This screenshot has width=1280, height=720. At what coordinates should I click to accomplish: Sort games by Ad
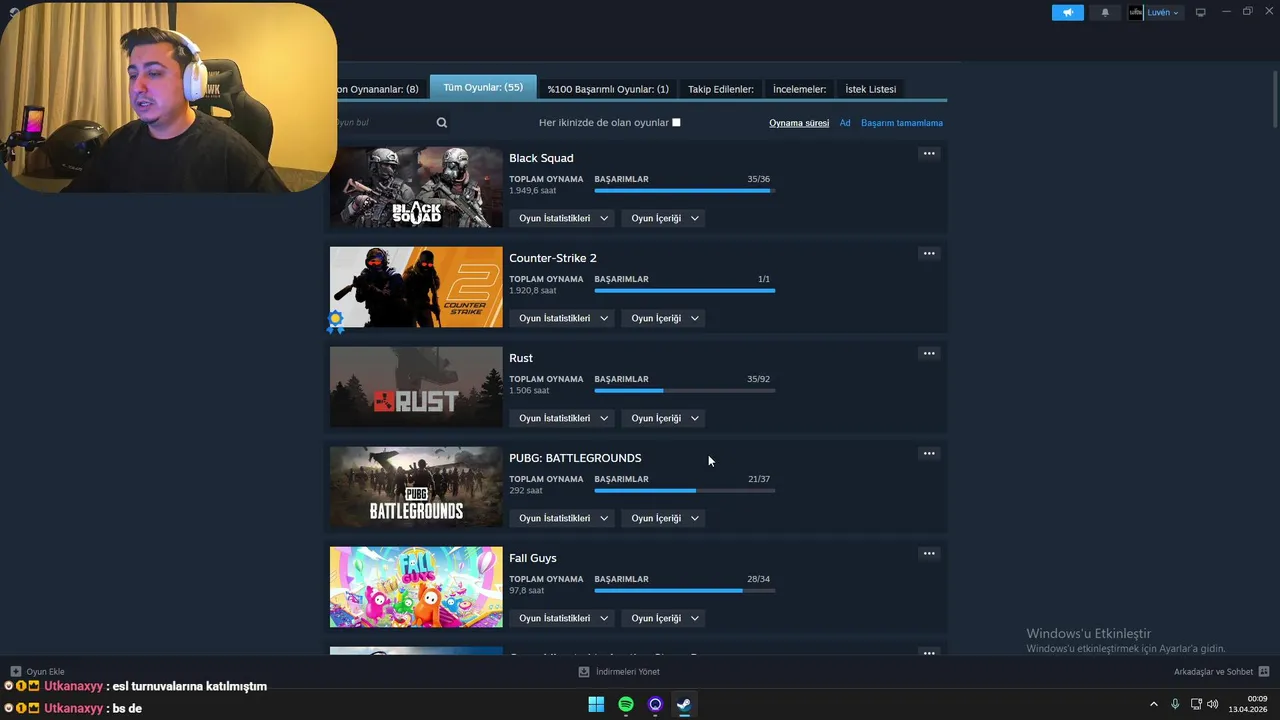[845, 123]
